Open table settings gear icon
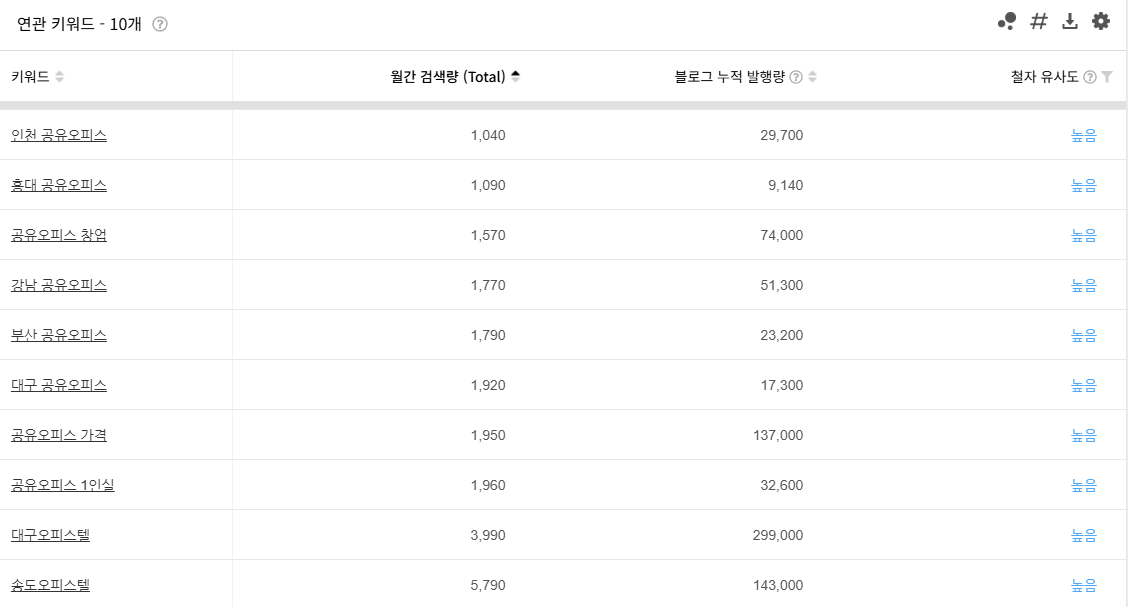The height and width of the screenshot is (607, 1128). tap(1101, 22)
